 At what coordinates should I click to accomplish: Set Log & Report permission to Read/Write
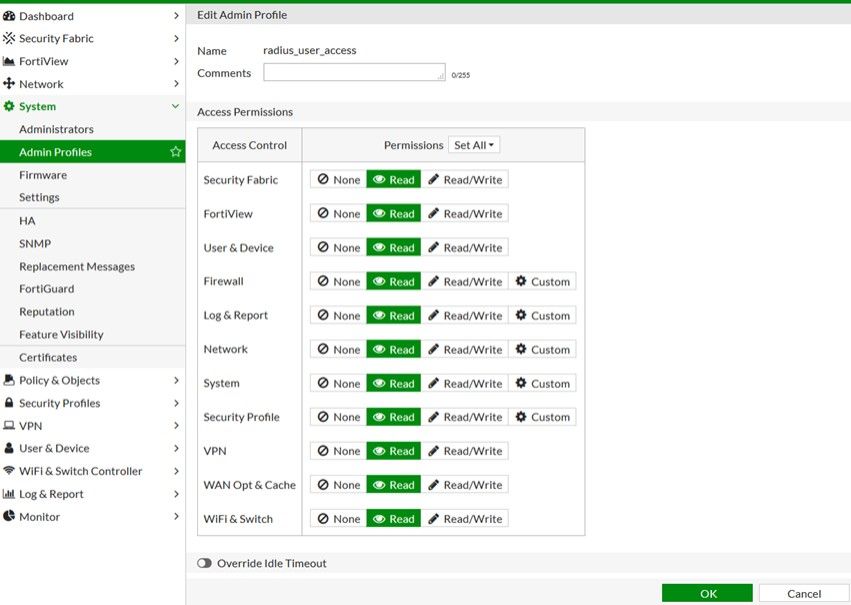pos(465,315)
